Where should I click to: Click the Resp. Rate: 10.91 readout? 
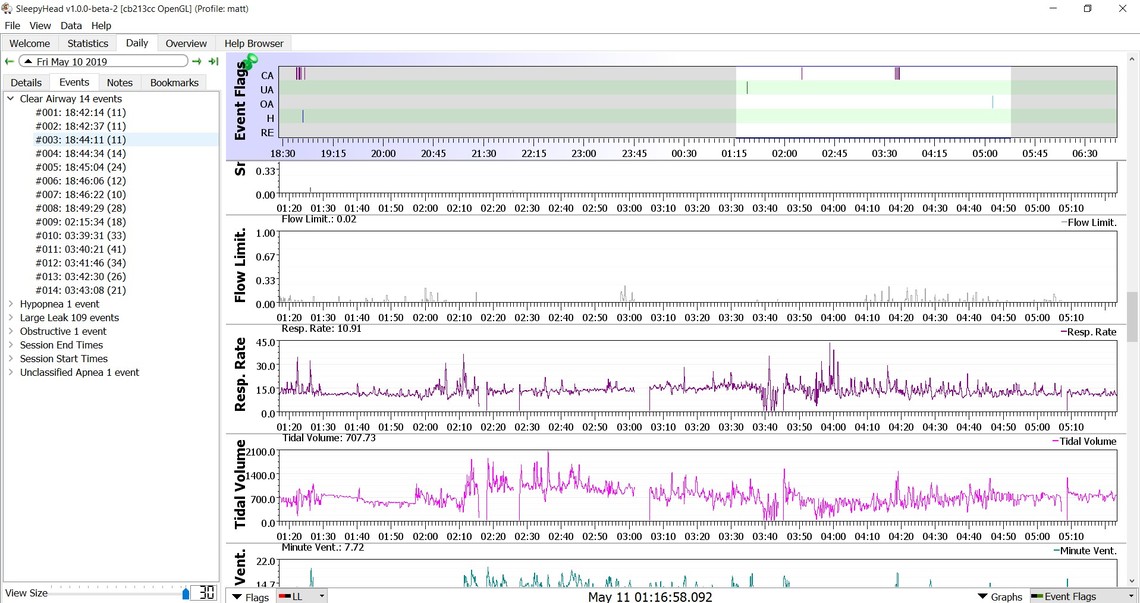(x=321, y=329)
